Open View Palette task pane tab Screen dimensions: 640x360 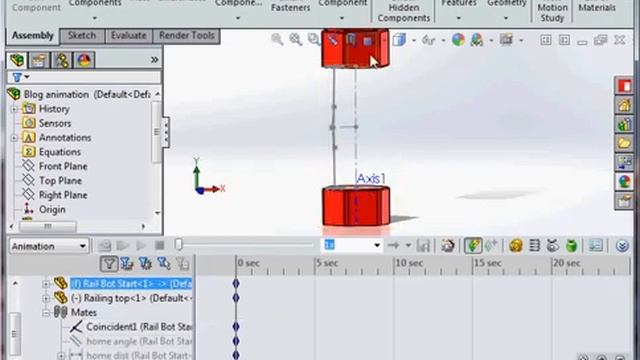(x=624, y=162)
